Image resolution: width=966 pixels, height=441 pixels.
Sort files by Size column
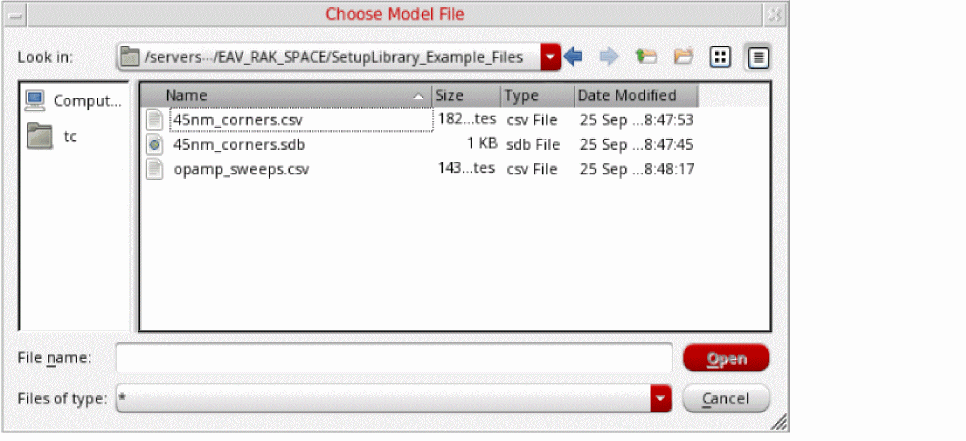466,95
